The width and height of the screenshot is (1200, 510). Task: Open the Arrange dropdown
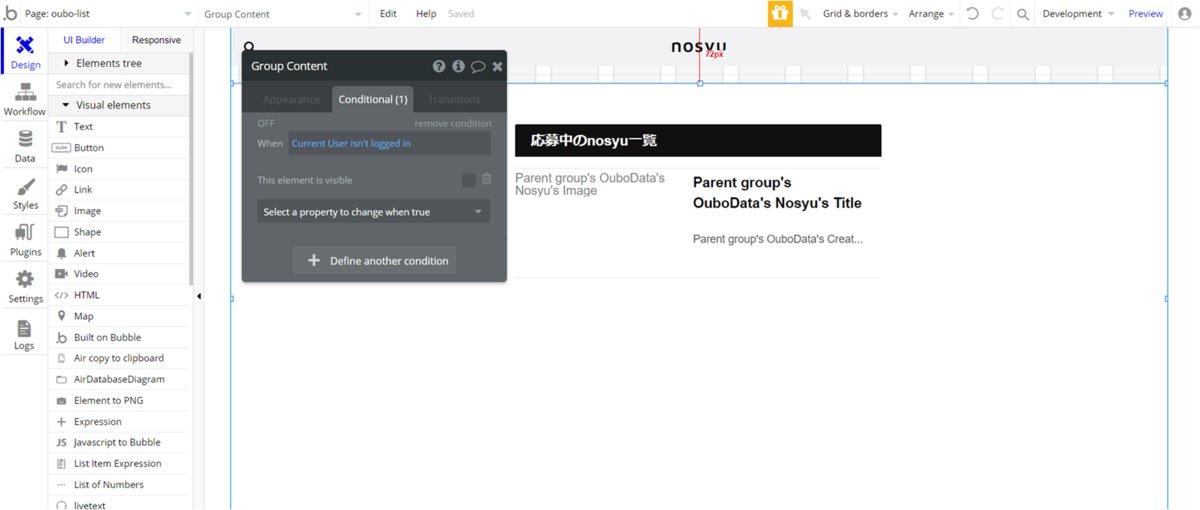[931, 14]
